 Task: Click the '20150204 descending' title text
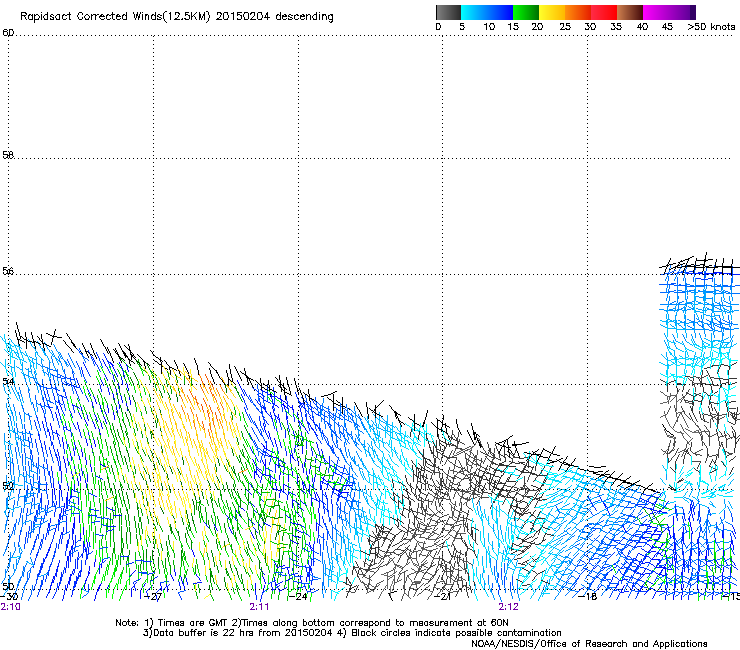pos(274,17)
